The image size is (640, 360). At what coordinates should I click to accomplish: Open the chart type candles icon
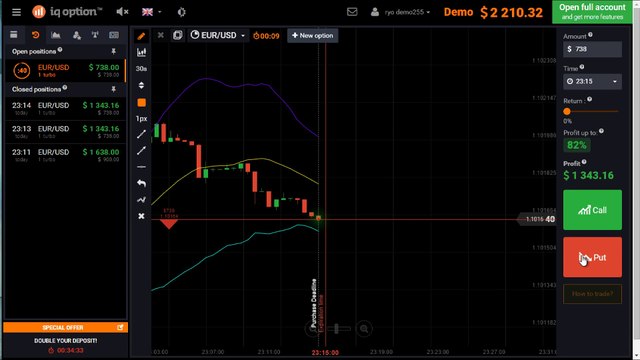point(141,52)
